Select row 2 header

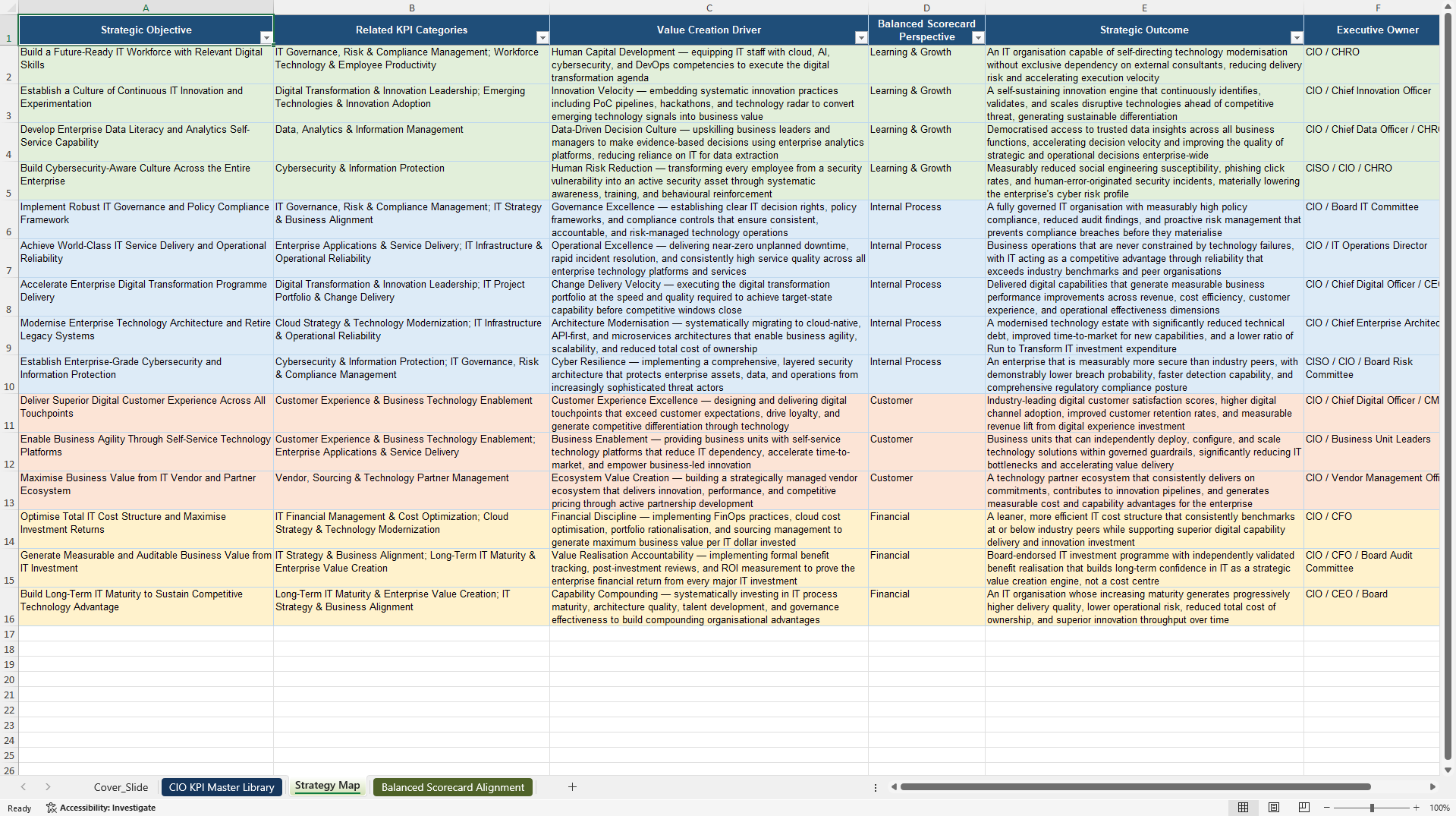[9, 65]
